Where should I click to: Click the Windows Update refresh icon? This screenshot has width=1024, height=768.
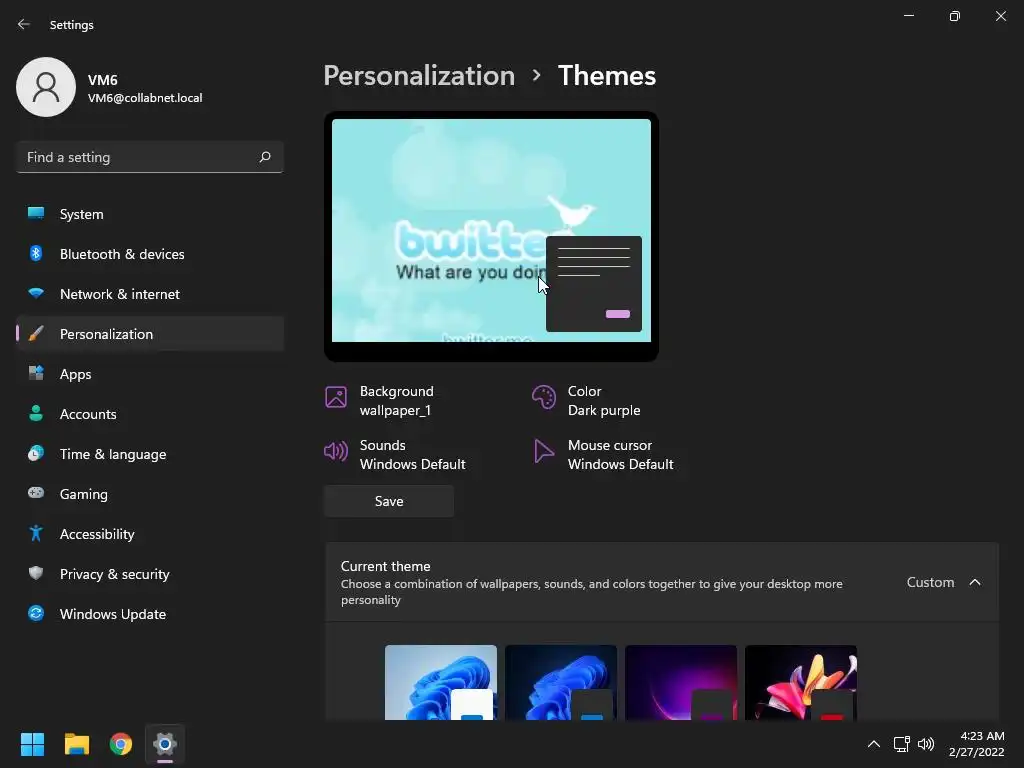coord(36,613)
